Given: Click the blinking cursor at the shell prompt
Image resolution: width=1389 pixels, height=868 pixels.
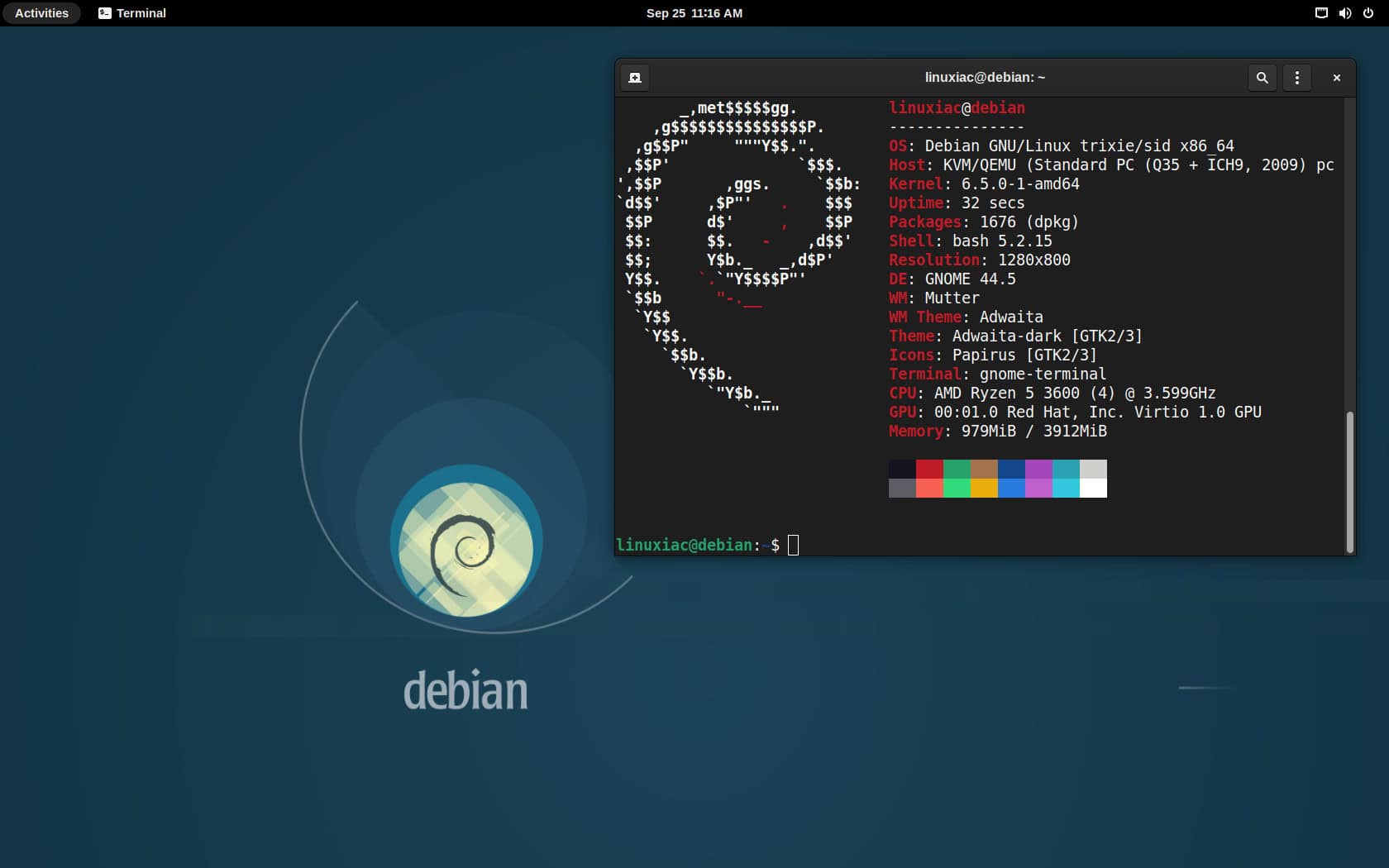Looking at the screenshot, I should tap(794, 545).
